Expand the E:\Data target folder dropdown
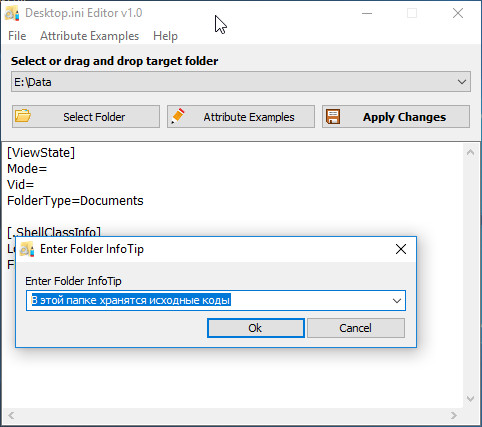The width and height of the screenshot is (482, 427). click(x=462, y=82)
